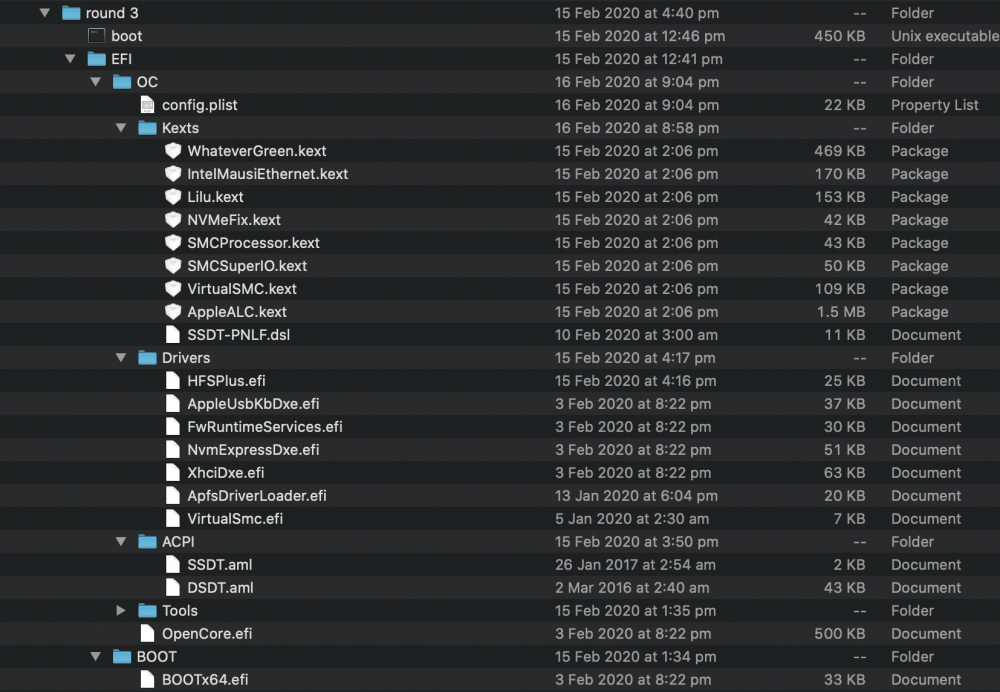
Task: Collapse the Kexts folder disclosure triangle
Action: click(121, 128)
